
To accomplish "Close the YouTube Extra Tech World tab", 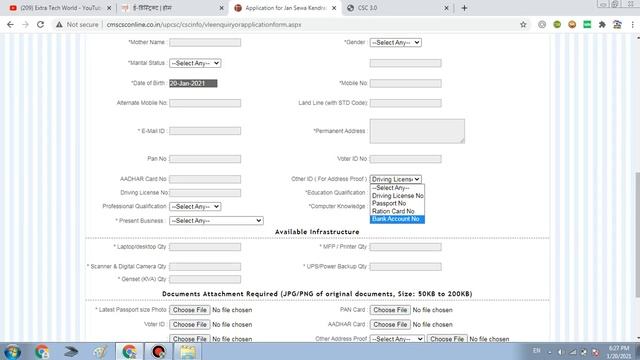I will click(x=109, y=8).
